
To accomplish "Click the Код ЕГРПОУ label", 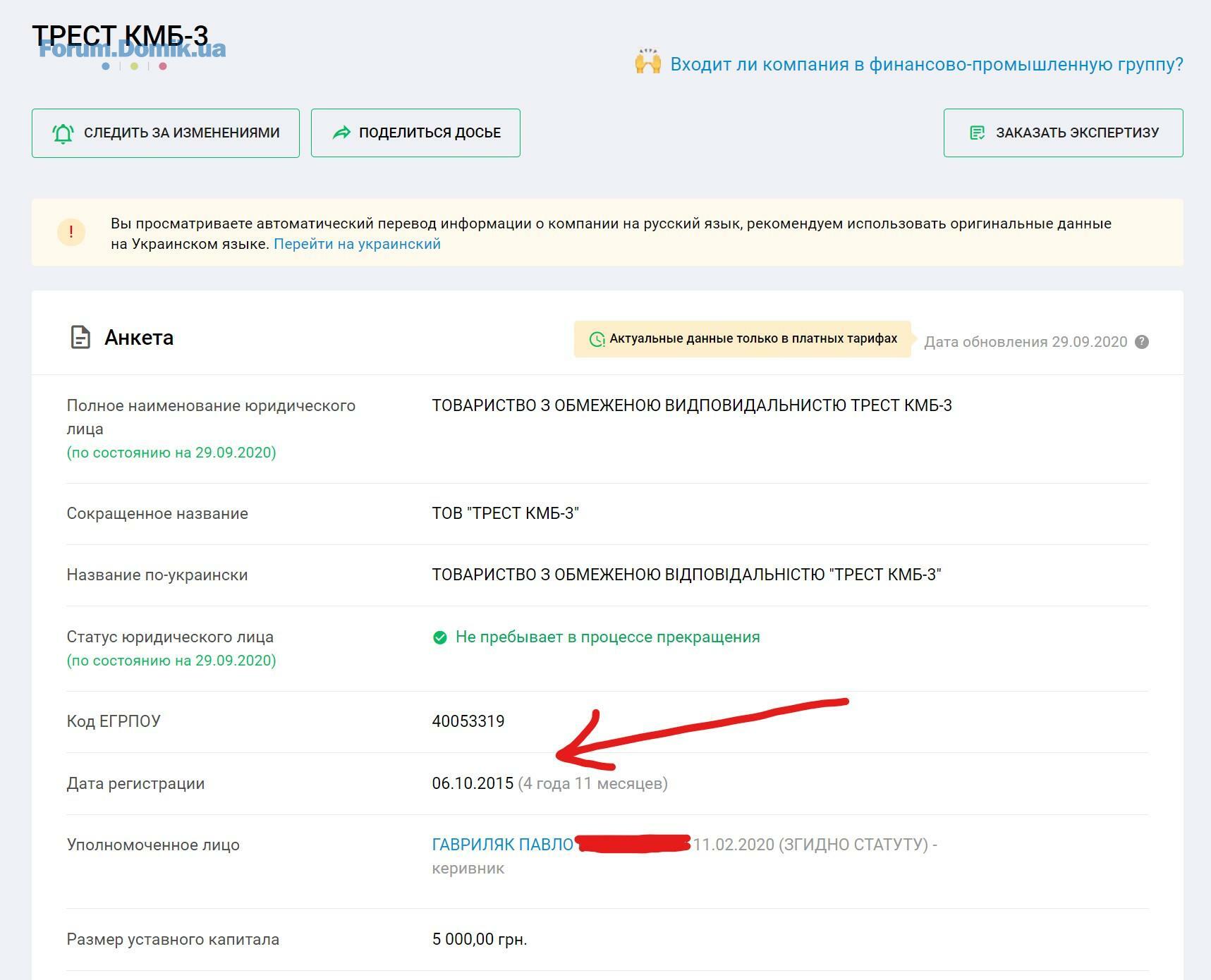I will (114, 721).
